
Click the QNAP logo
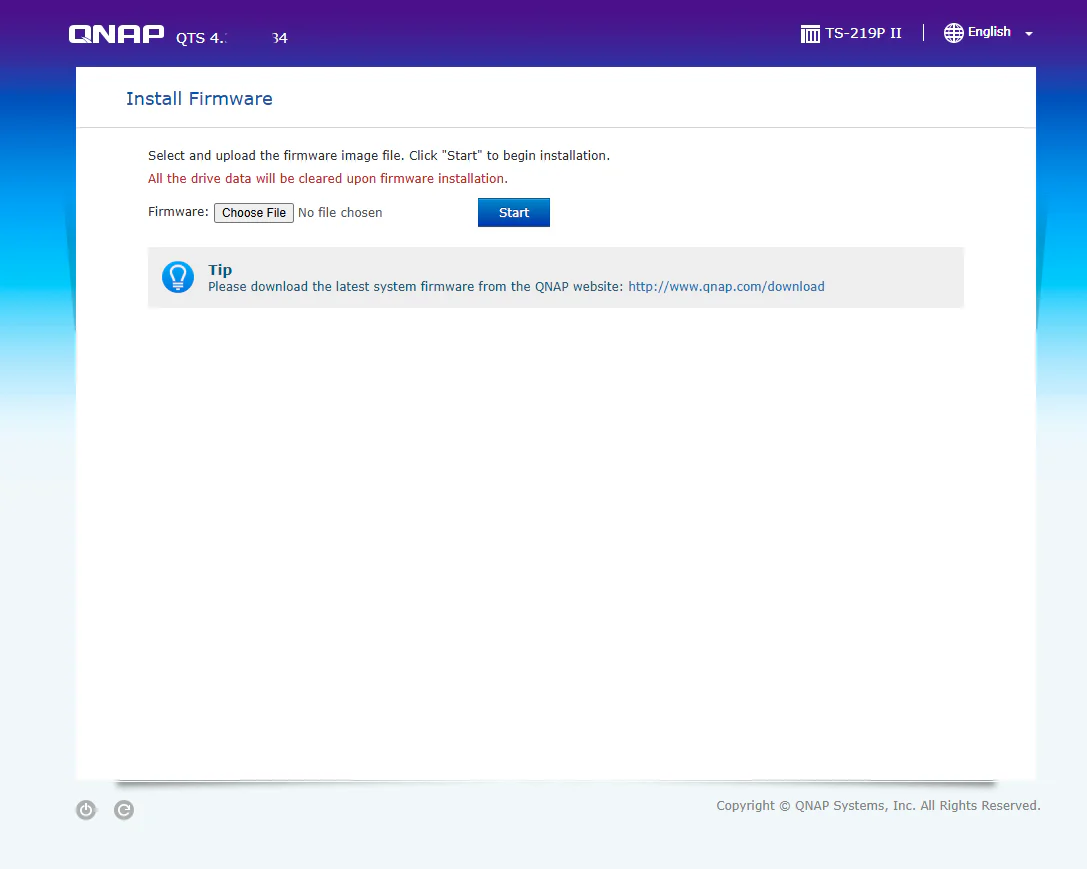[x=116, y=34]
